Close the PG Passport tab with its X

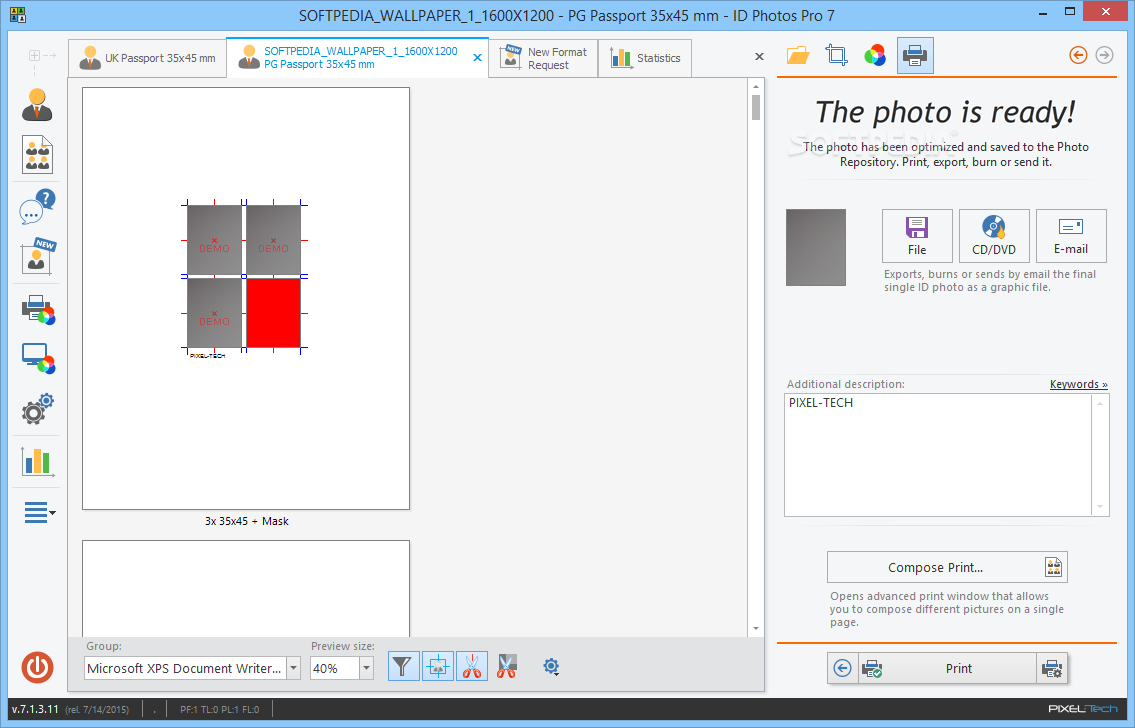click(x=477, y=58)
